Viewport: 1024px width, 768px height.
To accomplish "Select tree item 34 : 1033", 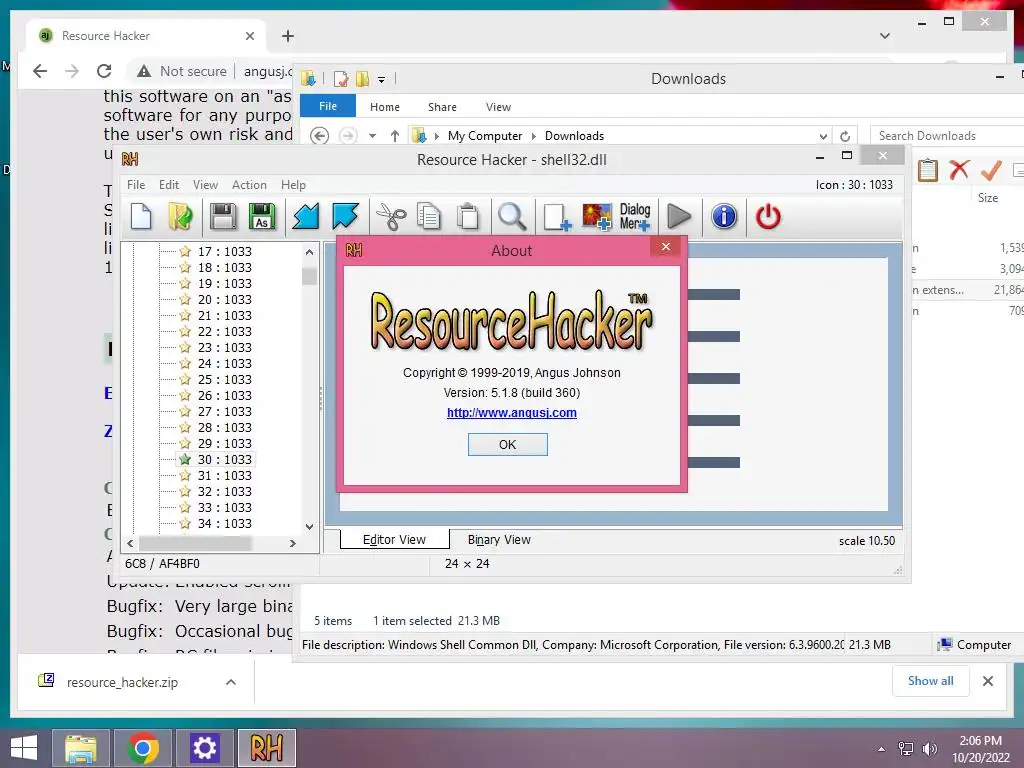I will 225,524.
